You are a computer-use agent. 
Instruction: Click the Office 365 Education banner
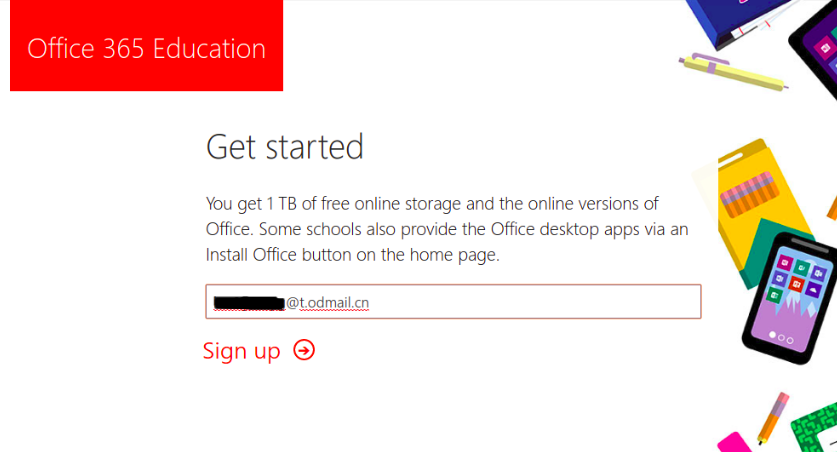pyautogui.click(x=146, y=48)
